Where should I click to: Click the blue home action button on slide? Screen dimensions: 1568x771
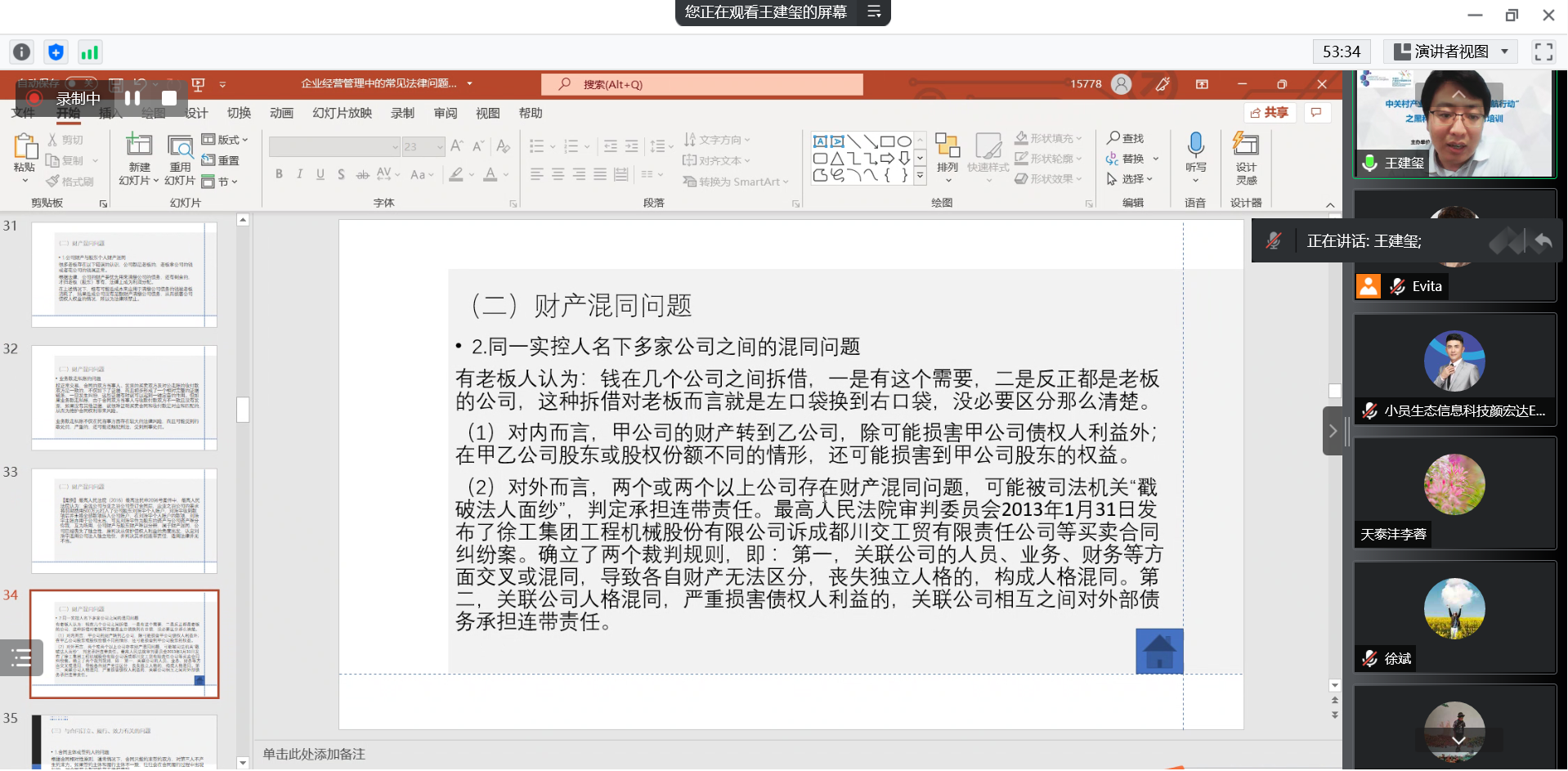pyautogui.click(x=1159, y=651)
